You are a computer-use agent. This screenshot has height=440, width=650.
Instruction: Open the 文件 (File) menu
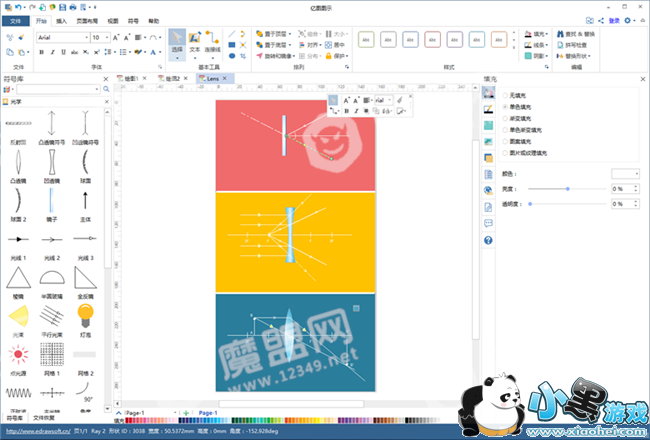[15, 21]
